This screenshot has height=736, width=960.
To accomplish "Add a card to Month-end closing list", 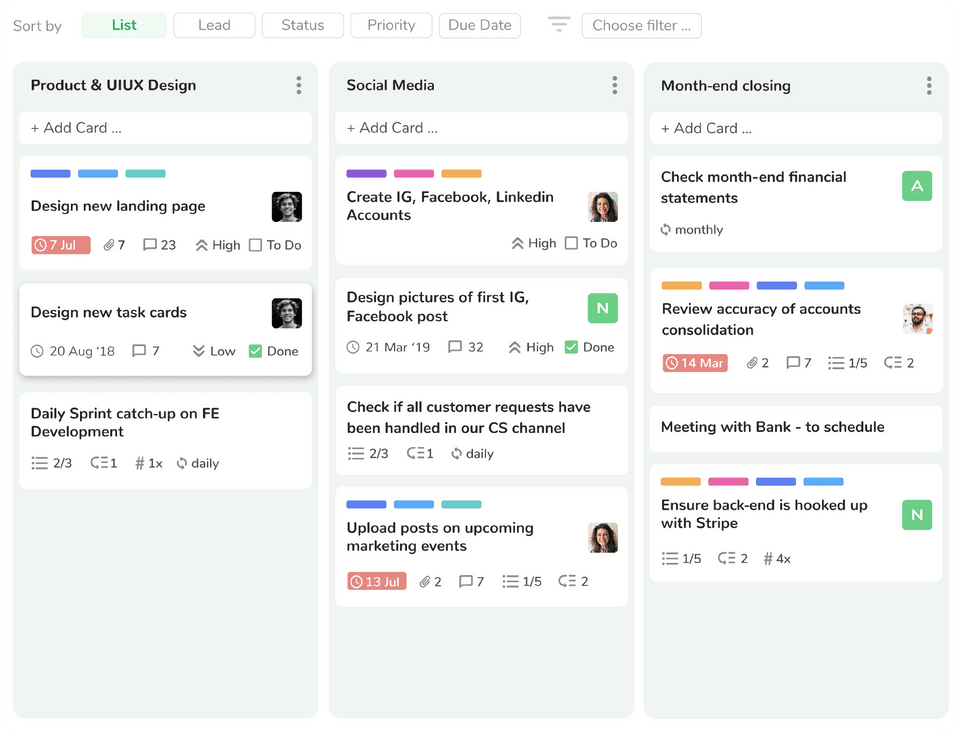I will pyautogui.click(x=796, y=128).
